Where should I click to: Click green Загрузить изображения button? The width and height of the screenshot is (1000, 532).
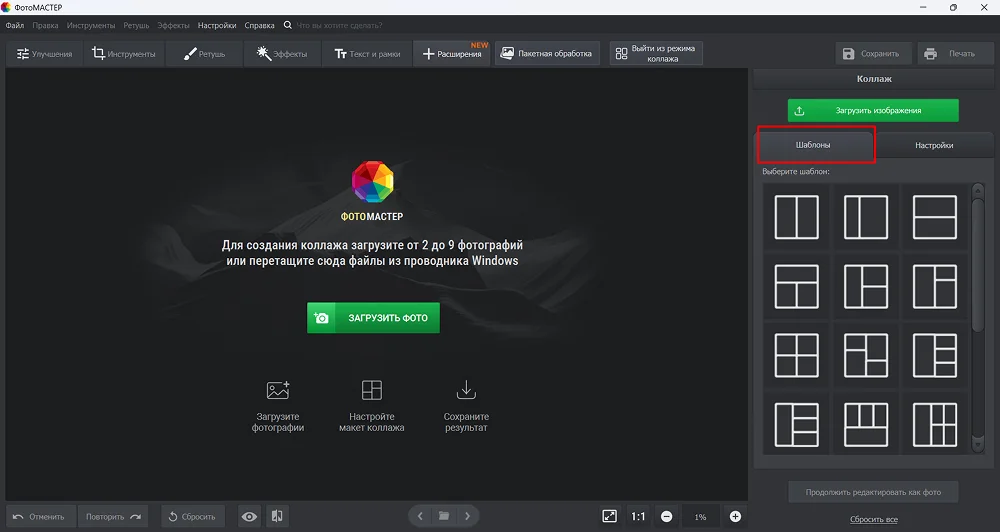click(x=873, y=110)
